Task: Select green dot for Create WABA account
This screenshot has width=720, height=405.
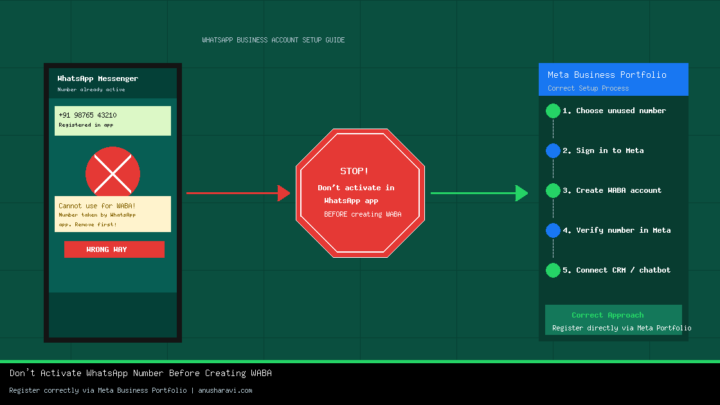Action: 553,191
